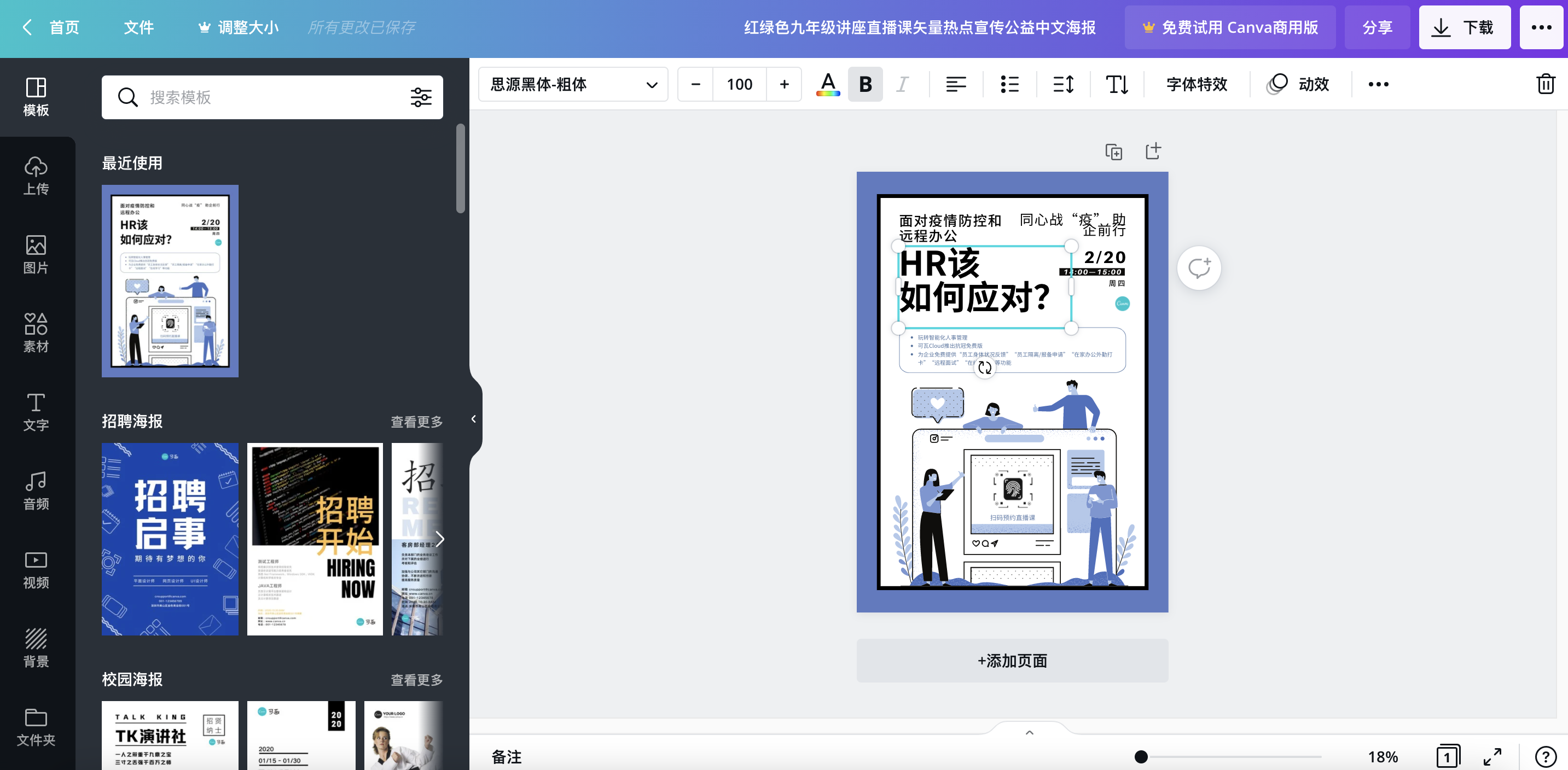
Task: Click 查看更多 next to 招聘海报
Action: 416,422
